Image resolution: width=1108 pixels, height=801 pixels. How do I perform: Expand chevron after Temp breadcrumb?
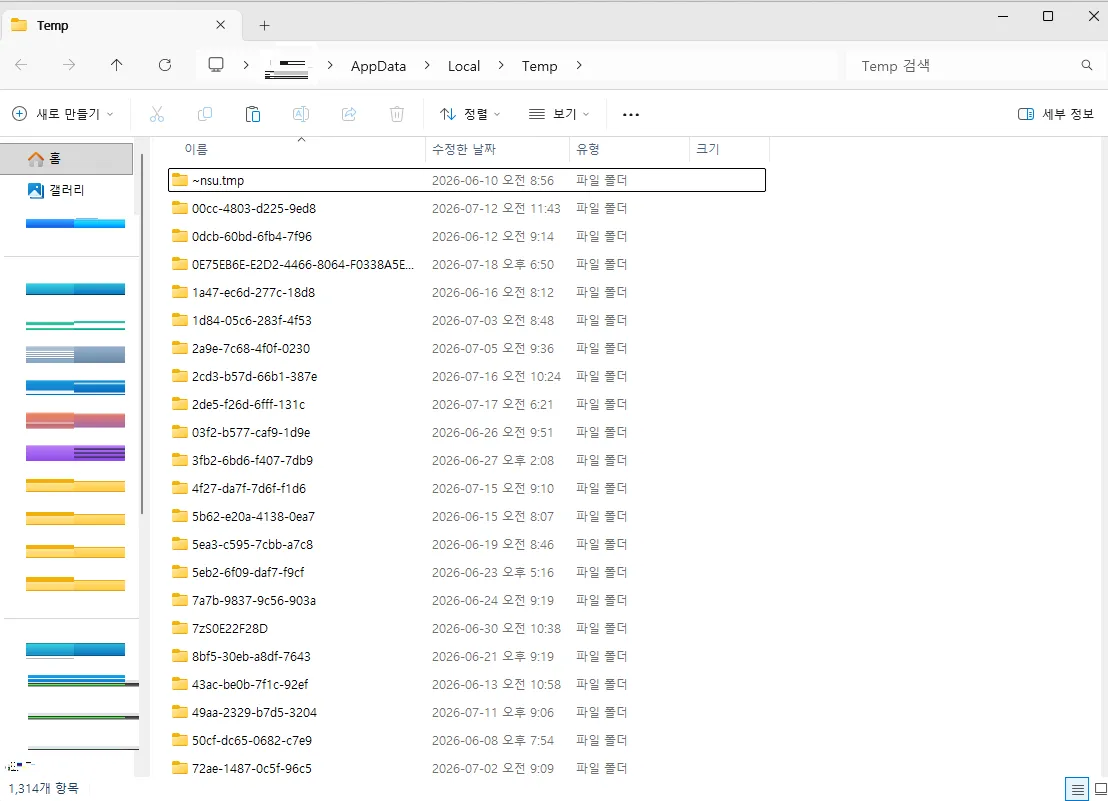579,65
